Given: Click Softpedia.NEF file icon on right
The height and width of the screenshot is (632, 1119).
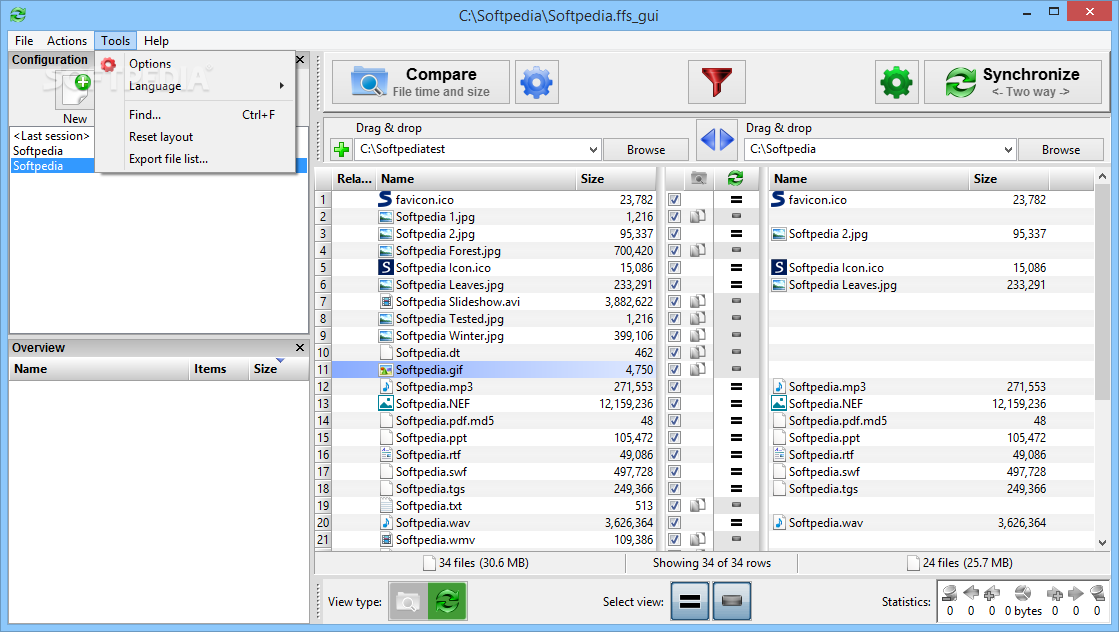Looking at the screenshot, I should click(779, 404).
